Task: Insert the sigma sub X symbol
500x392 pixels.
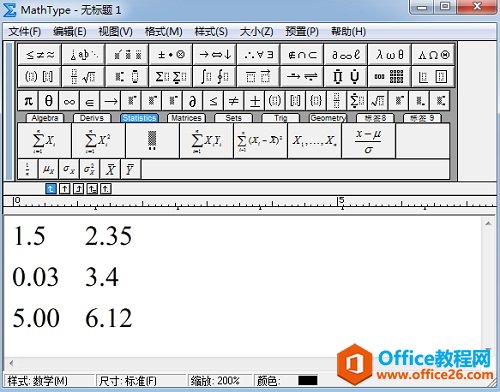Action: (x=69, y=169)
